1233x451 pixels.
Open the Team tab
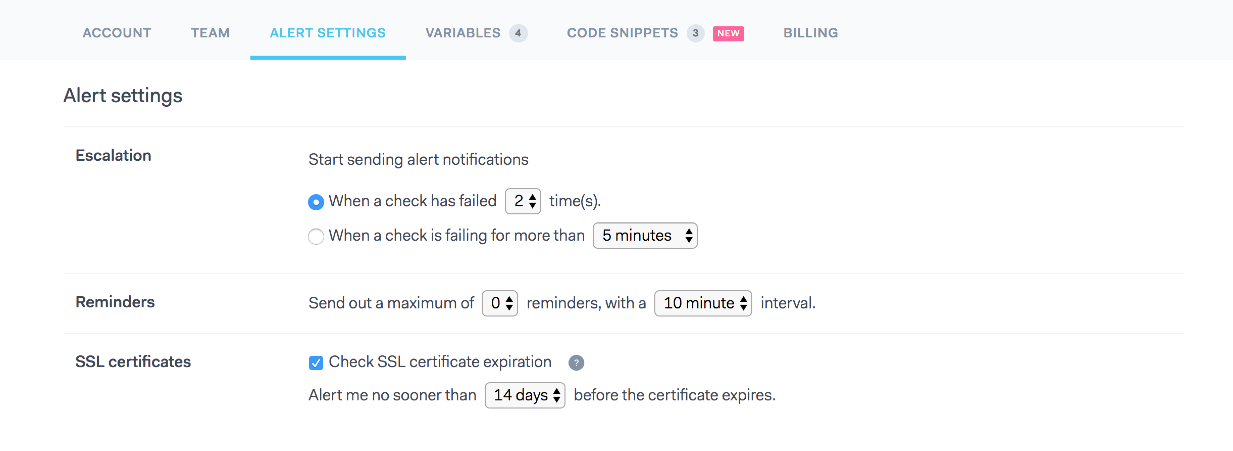(210, 33)
